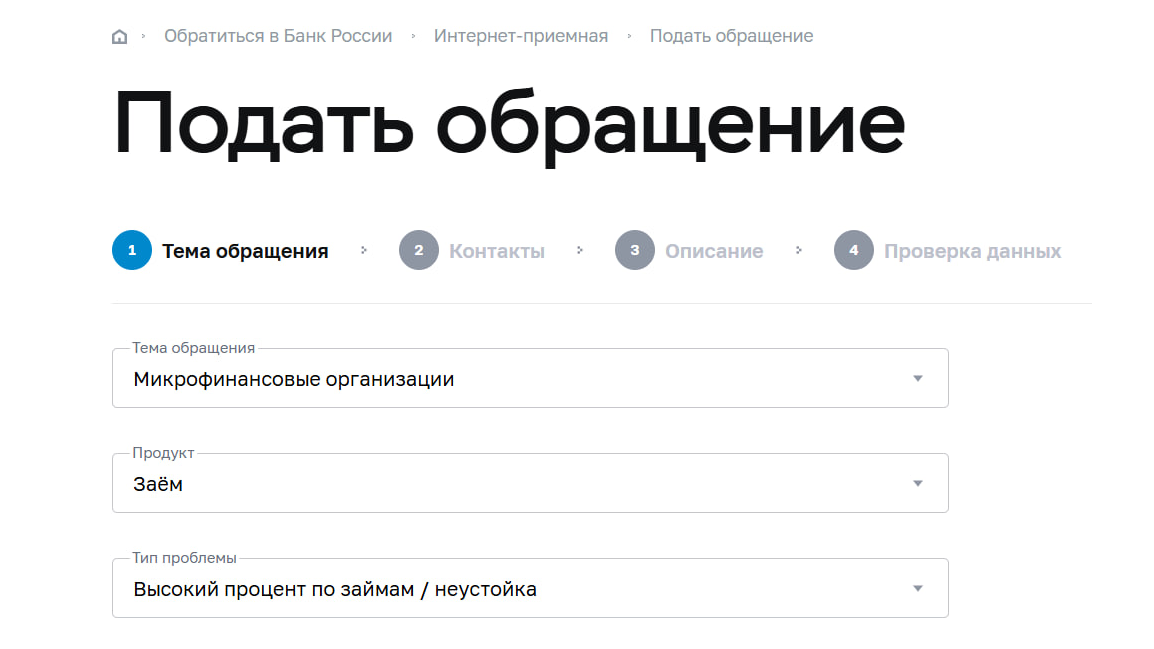Image resolution: width=1154 pixels, height=649 pixels.
Task: Open the 'Обратиться в Банк России' breadcrumb link
Action: [x=278, y=36]
